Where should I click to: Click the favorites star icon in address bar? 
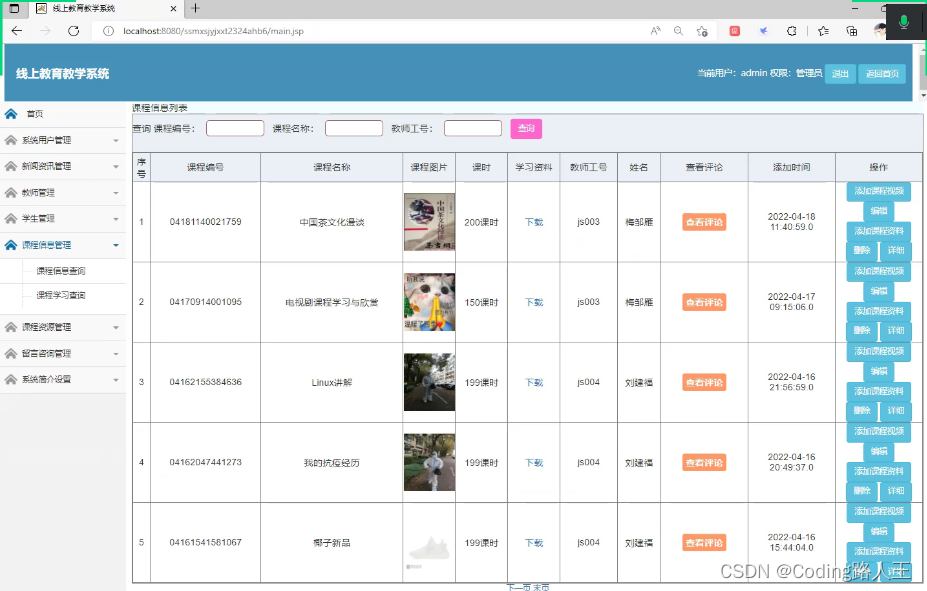[x=703, y=31]
